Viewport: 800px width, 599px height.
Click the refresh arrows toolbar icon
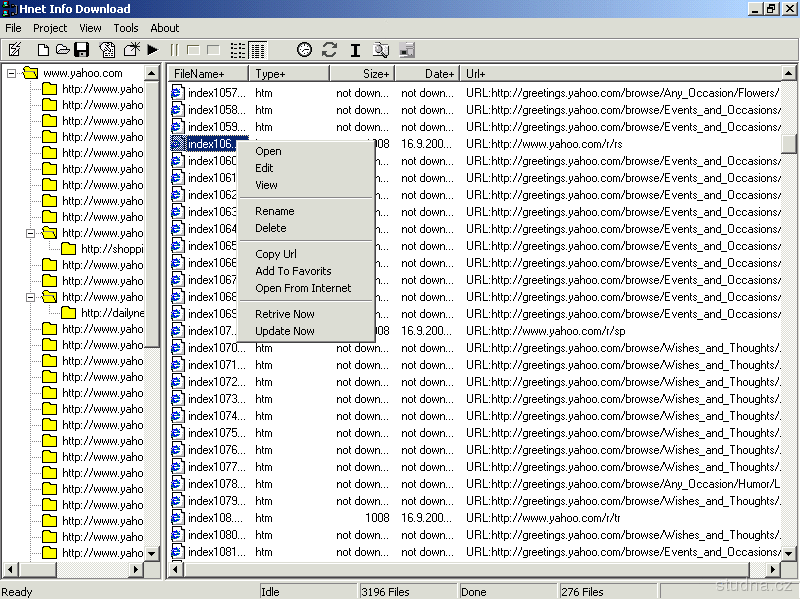(329, 50)
